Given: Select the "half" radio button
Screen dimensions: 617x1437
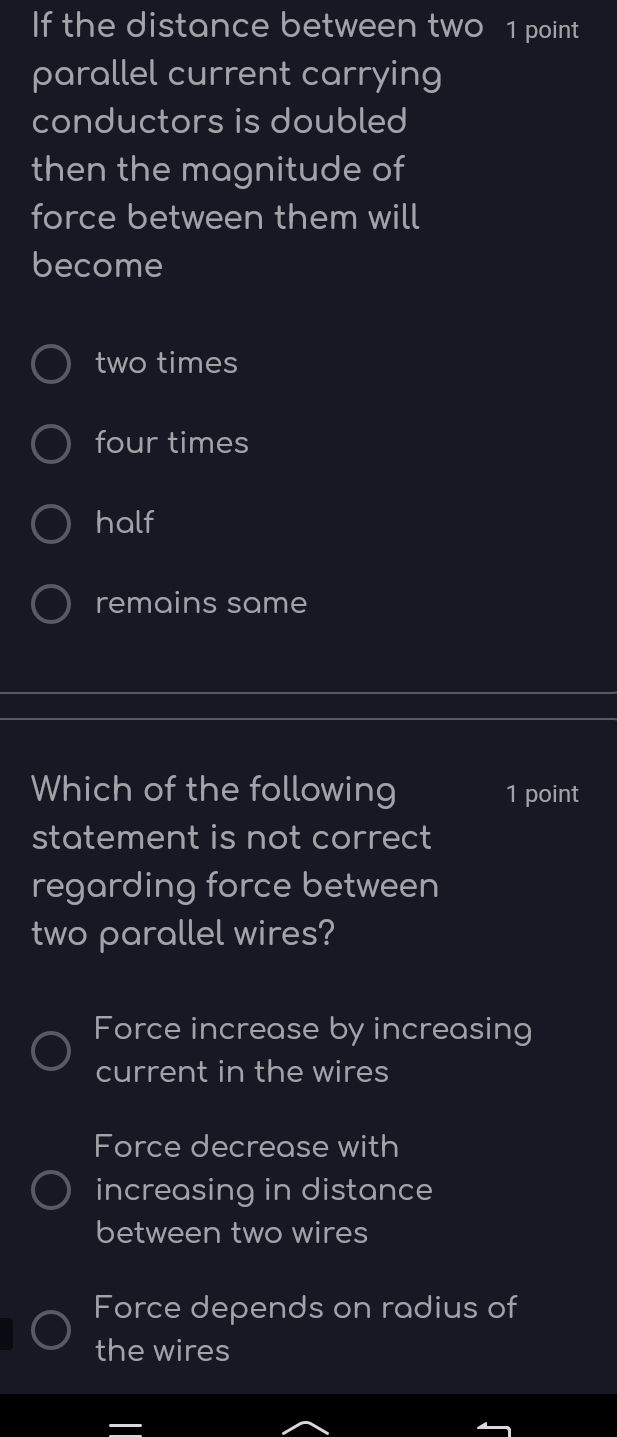Looking at the screenshot, I should (51, 523).
